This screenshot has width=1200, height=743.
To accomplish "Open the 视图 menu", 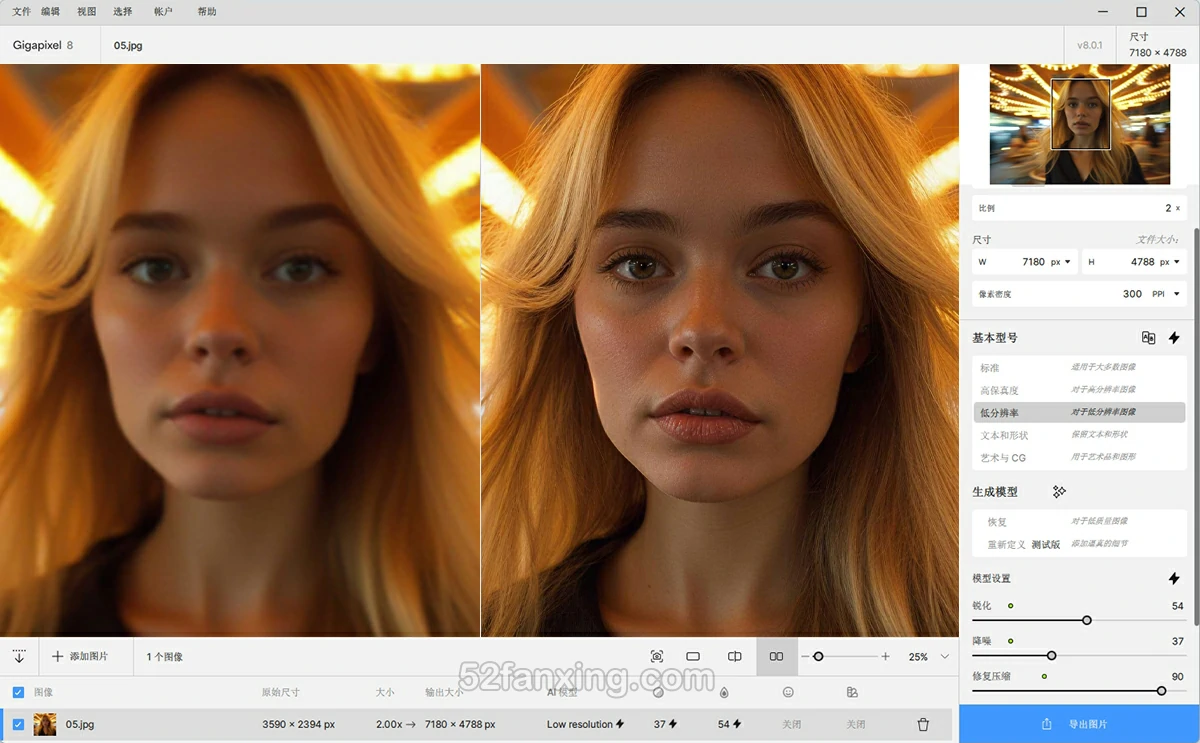I will click(87, 12).
